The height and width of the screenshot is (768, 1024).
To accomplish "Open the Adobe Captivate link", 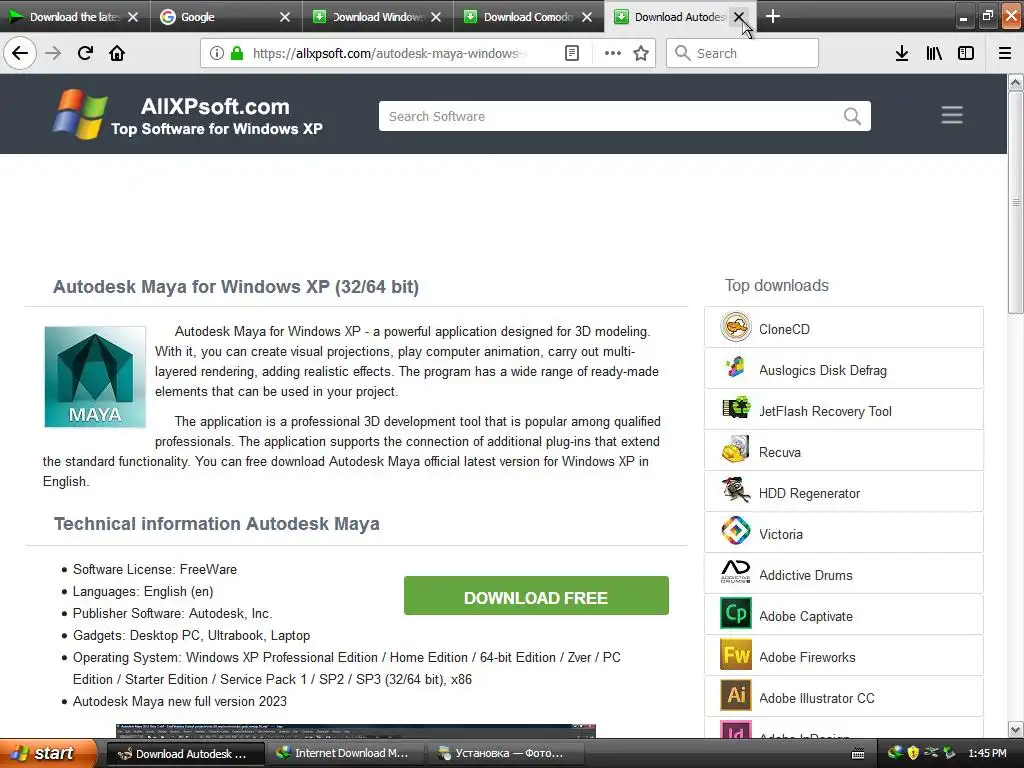I will pos(805,616).
